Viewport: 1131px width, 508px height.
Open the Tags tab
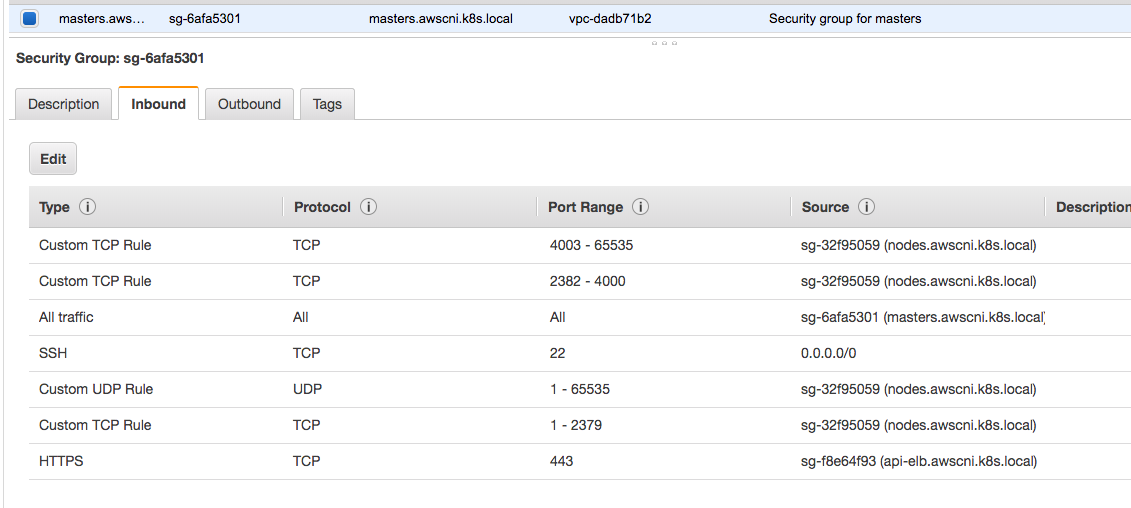point(327,104)
